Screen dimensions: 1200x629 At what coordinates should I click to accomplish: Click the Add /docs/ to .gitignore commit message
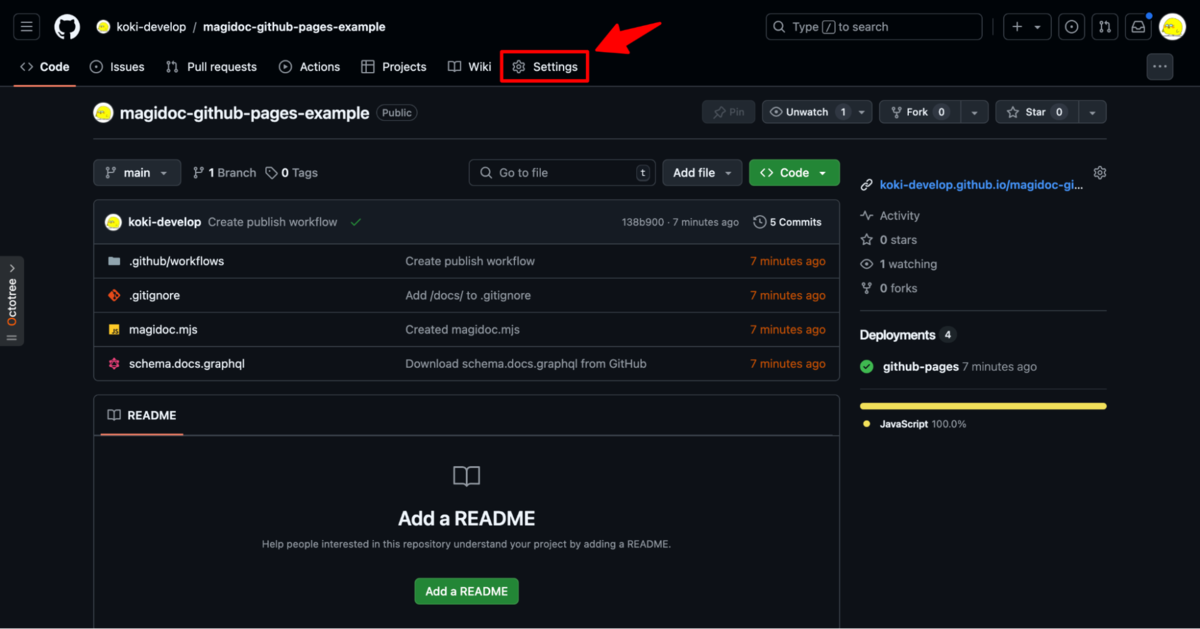pyautogui.click(x=468, y=295)
